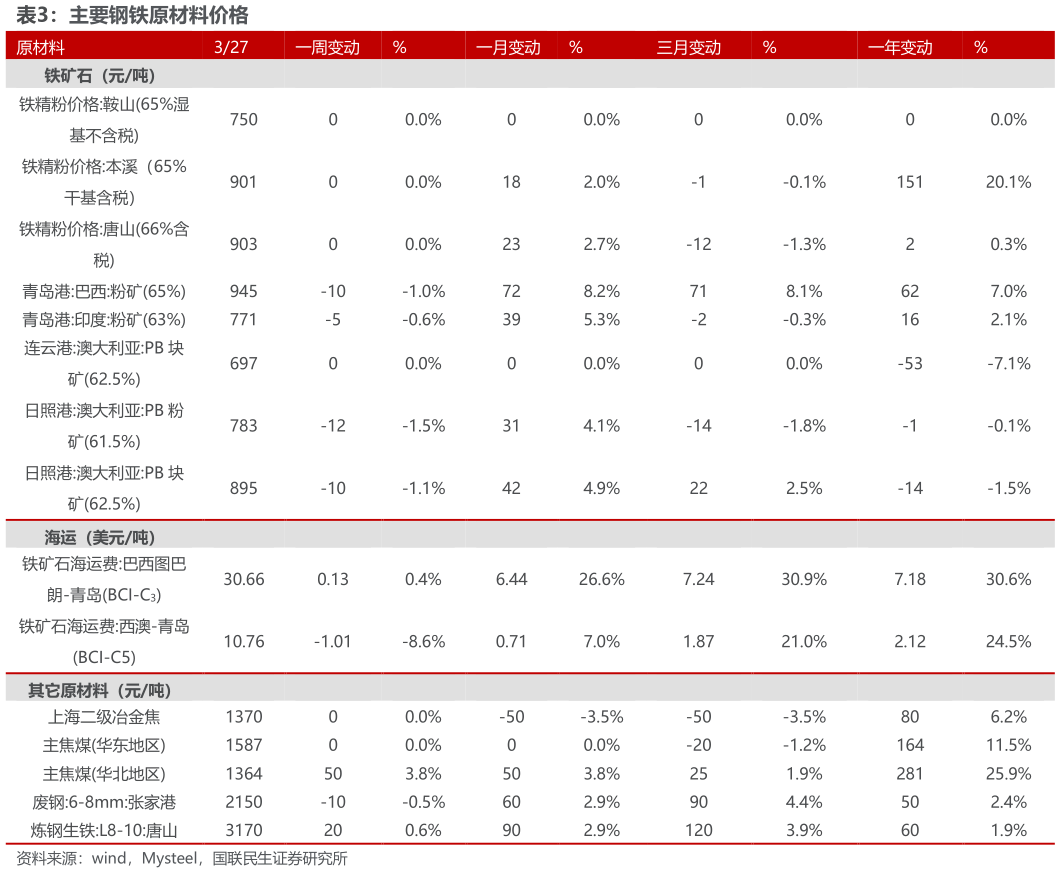
Task: Click the 一年变动 column header
Action: click(x=900, y=47)
